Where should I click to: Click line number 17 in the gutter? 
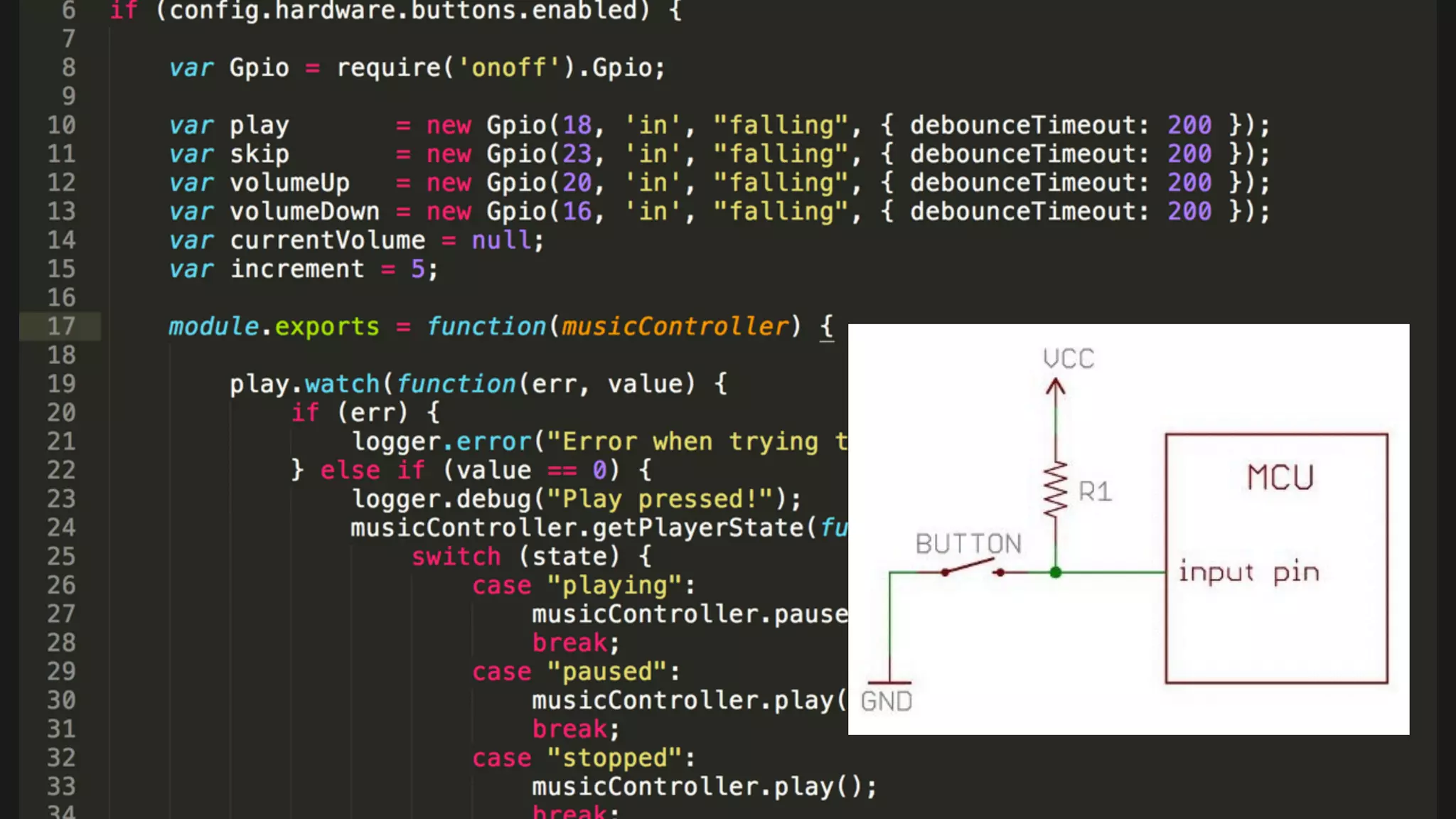[x=61, y=326]
